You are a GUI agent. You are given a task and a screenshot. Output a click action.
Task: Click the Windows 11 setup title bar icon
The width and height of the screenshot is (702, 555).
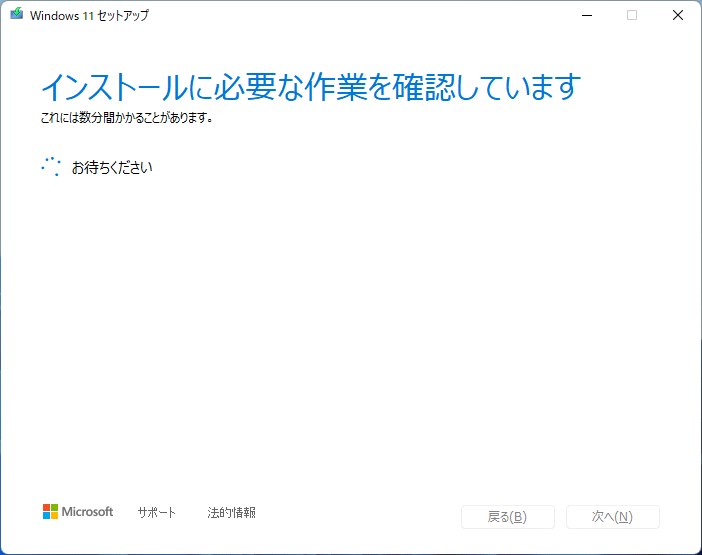pyautogui.click(x=17, y=14)
